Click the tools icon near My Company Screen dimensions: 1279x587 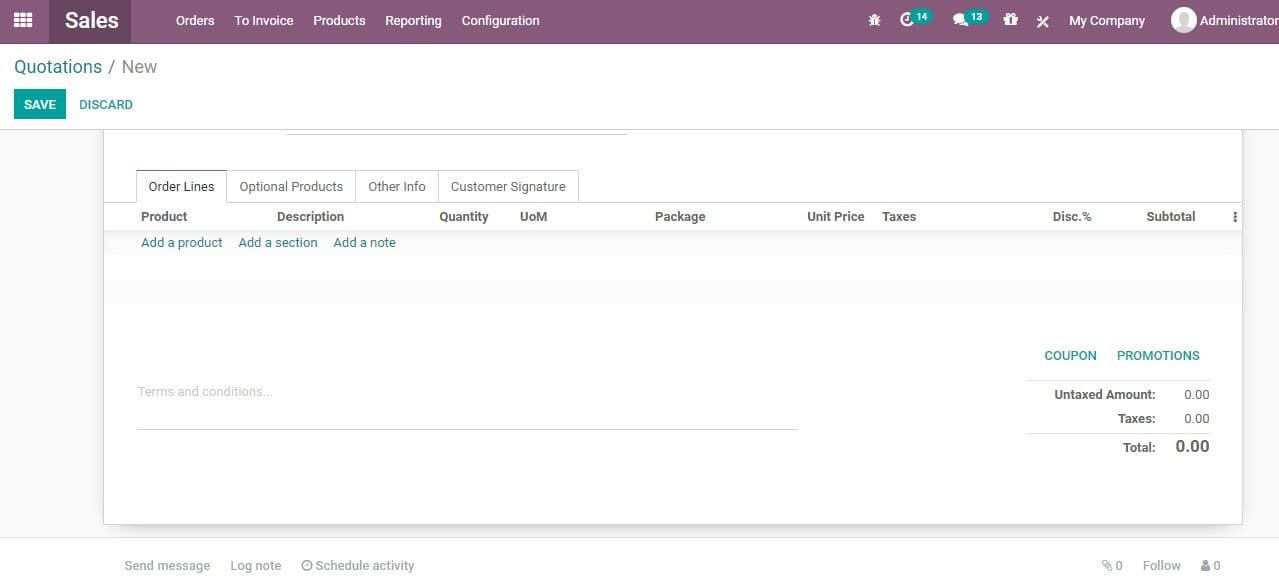(x=1042, y=21)
